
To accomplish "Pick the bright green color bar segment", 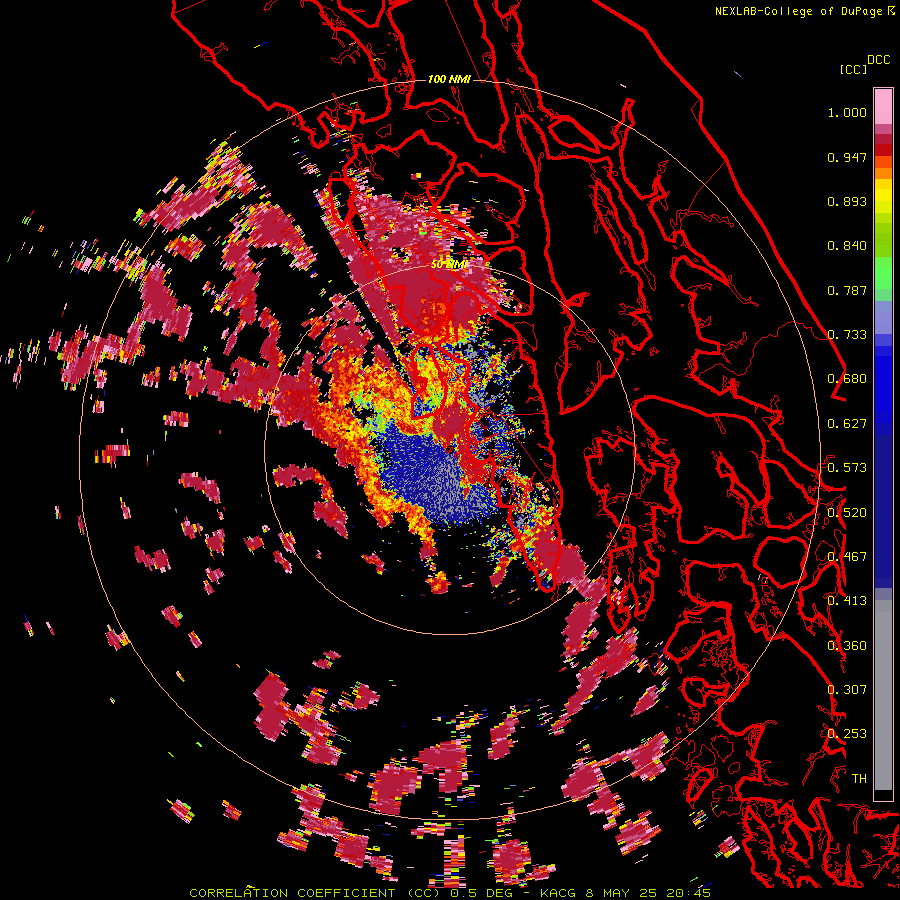I will click(x=883, y=273).
